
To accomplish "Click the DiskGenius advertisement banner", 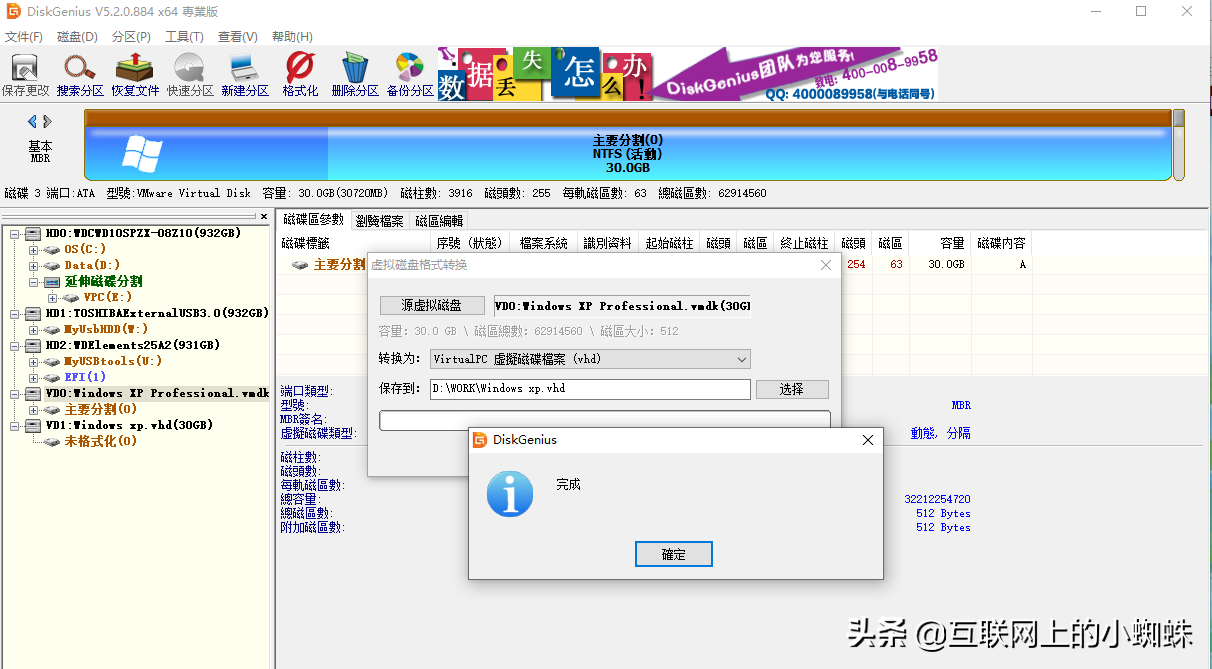I will [x=687, y=75].
